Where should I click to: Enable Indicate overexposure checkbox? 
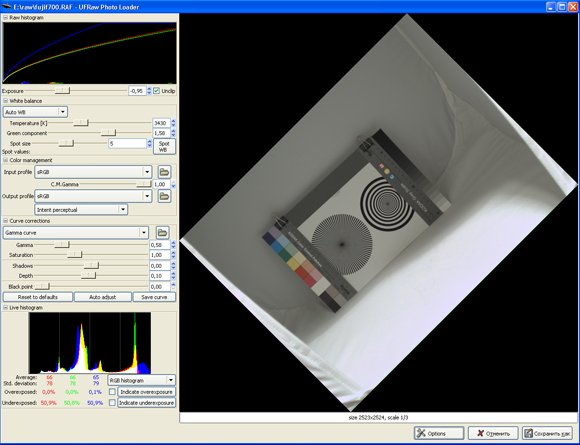[112, 392]
